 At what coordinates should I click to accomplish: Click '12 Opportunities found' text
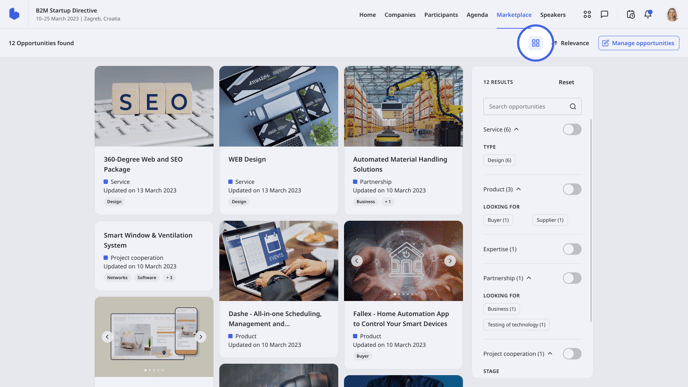coord(41,43)
